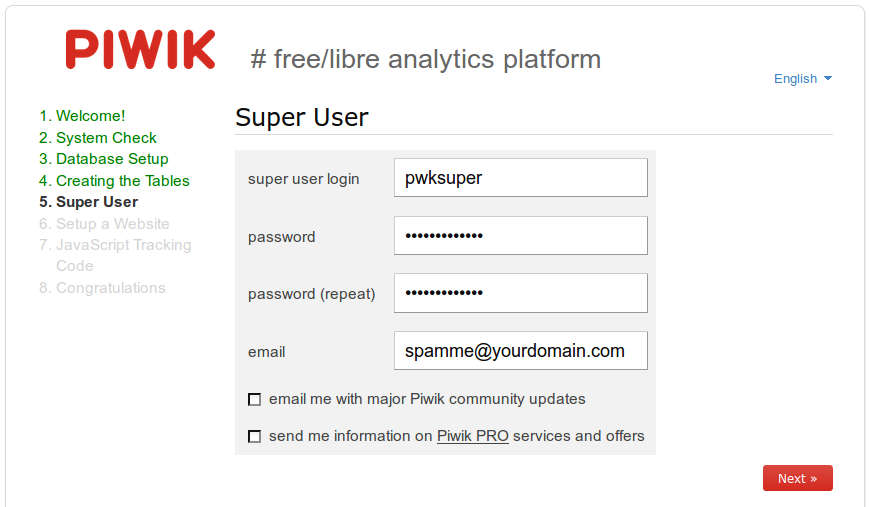Open step 3 Database Setup
The image size is (870, 507).
tap(104, 159)
